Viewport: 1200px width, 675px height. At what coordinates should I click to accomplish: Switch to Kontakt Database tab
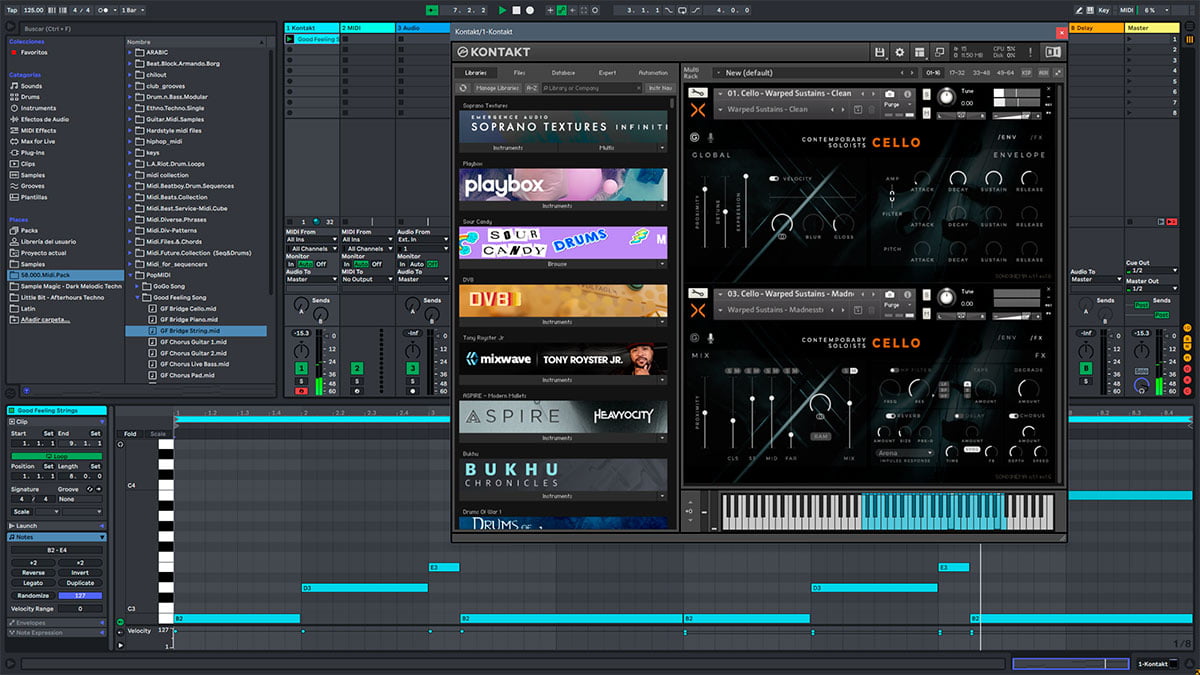(563, 73)
